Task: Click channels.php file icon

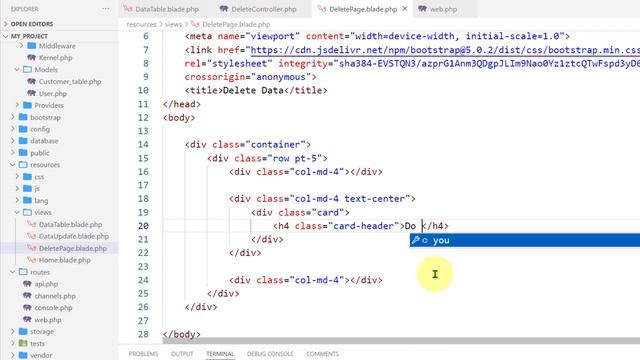Action: click(x=27, y=296)
